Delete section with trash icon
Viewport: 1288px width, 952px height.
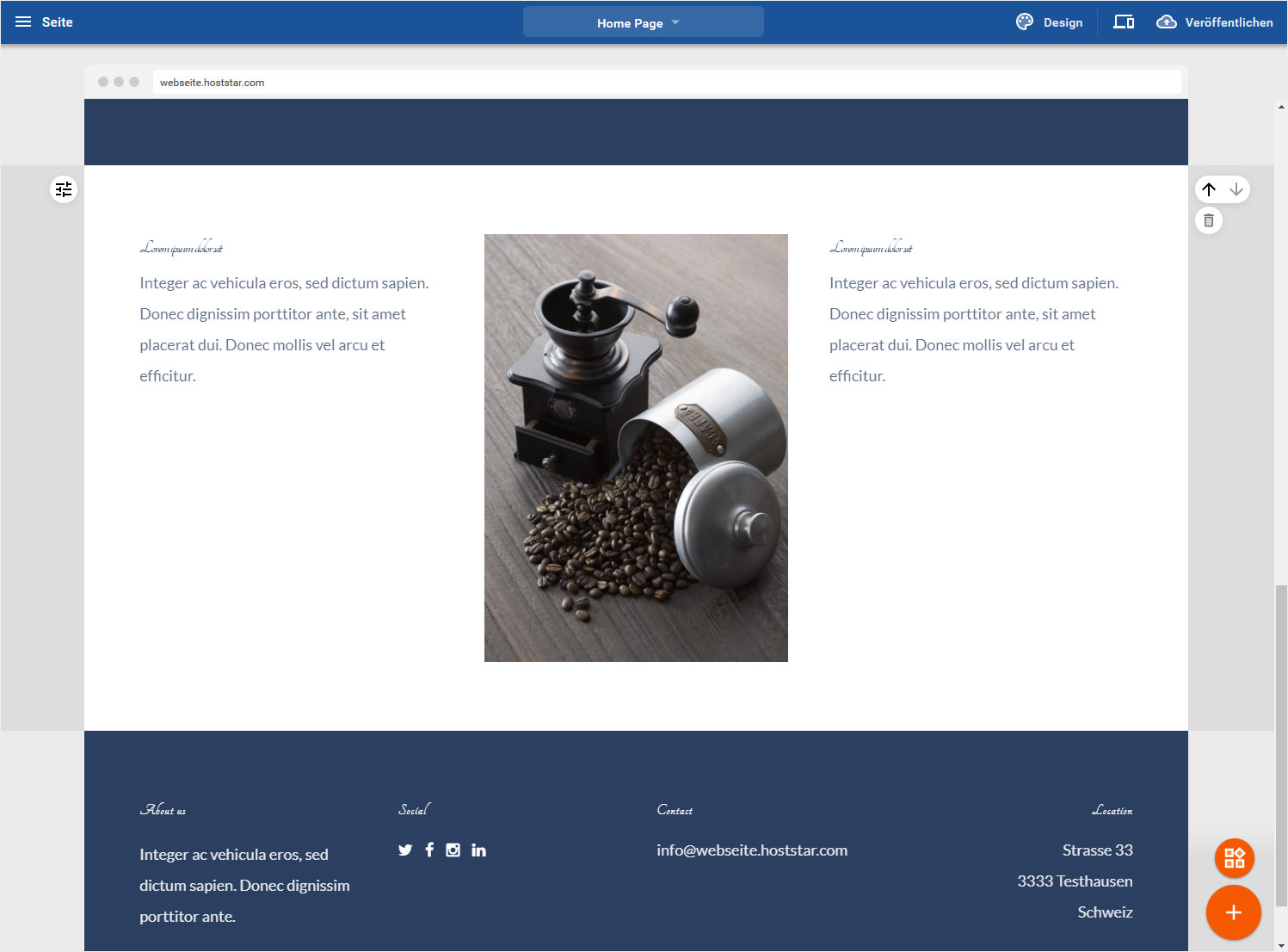[x=1209, y=221]
